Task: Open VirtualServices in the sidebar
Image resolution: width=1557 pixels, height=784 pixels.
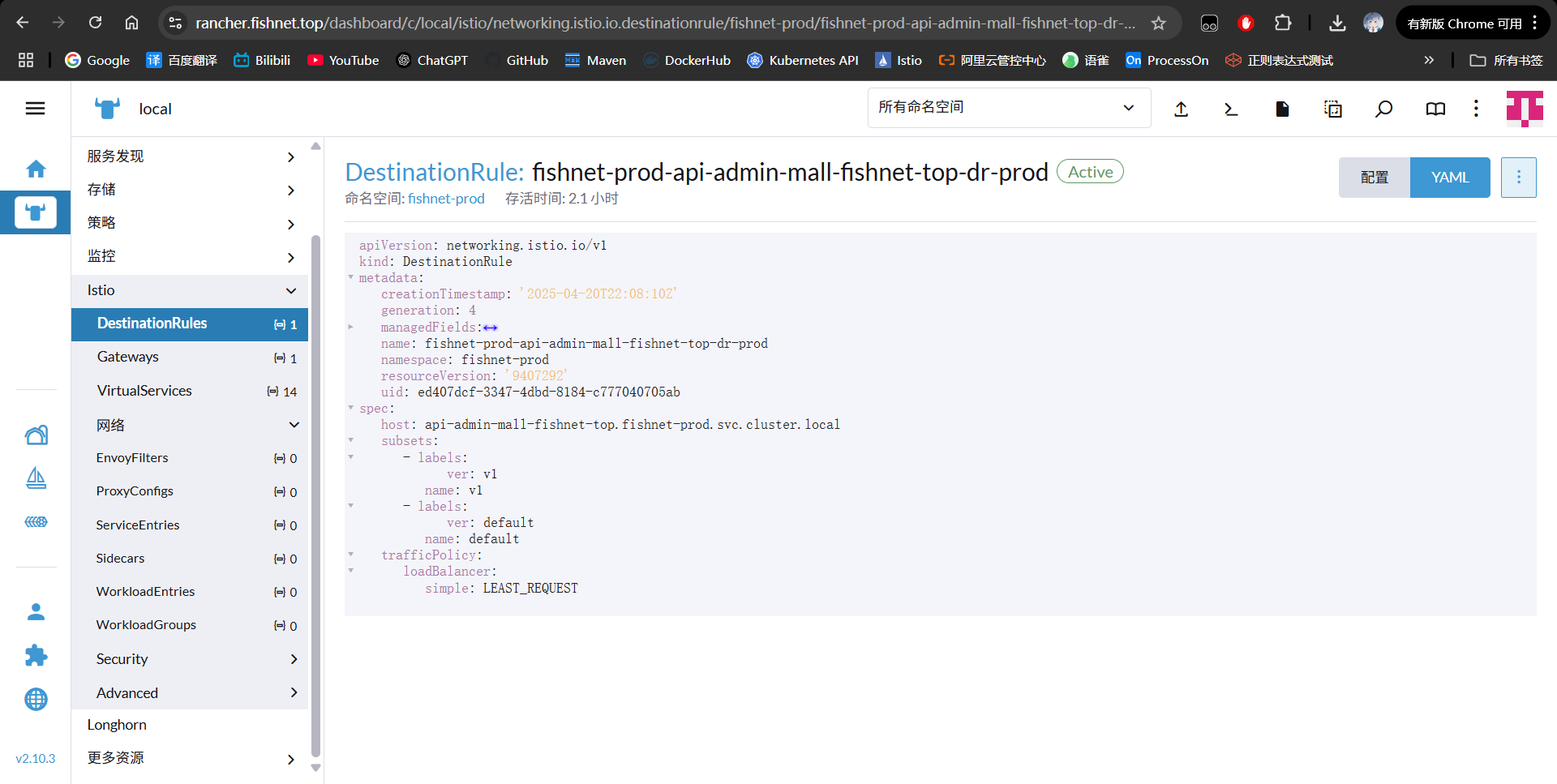Action: 190,391
